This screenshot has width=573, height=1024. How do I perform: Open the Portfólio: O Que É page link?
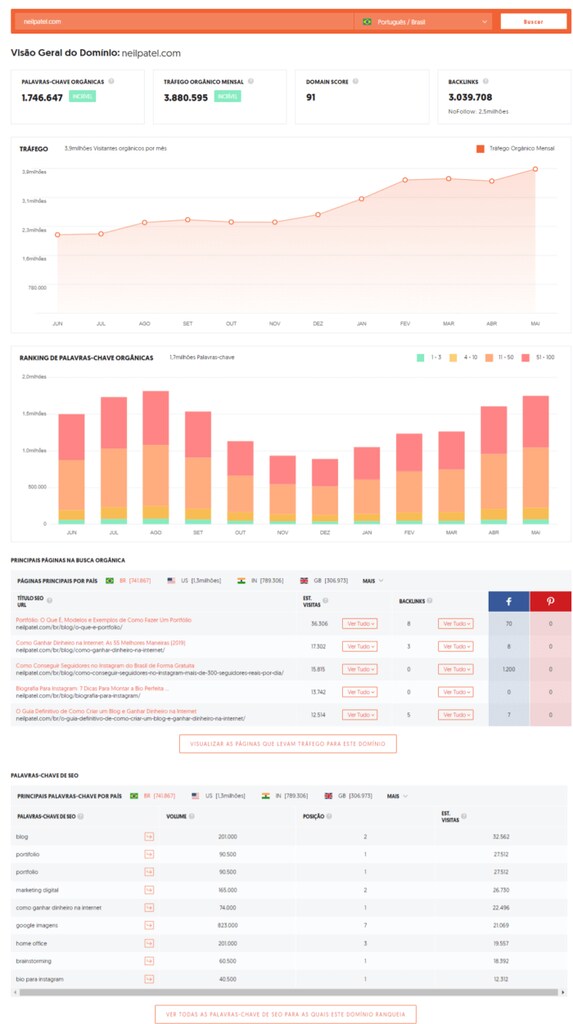104,620
